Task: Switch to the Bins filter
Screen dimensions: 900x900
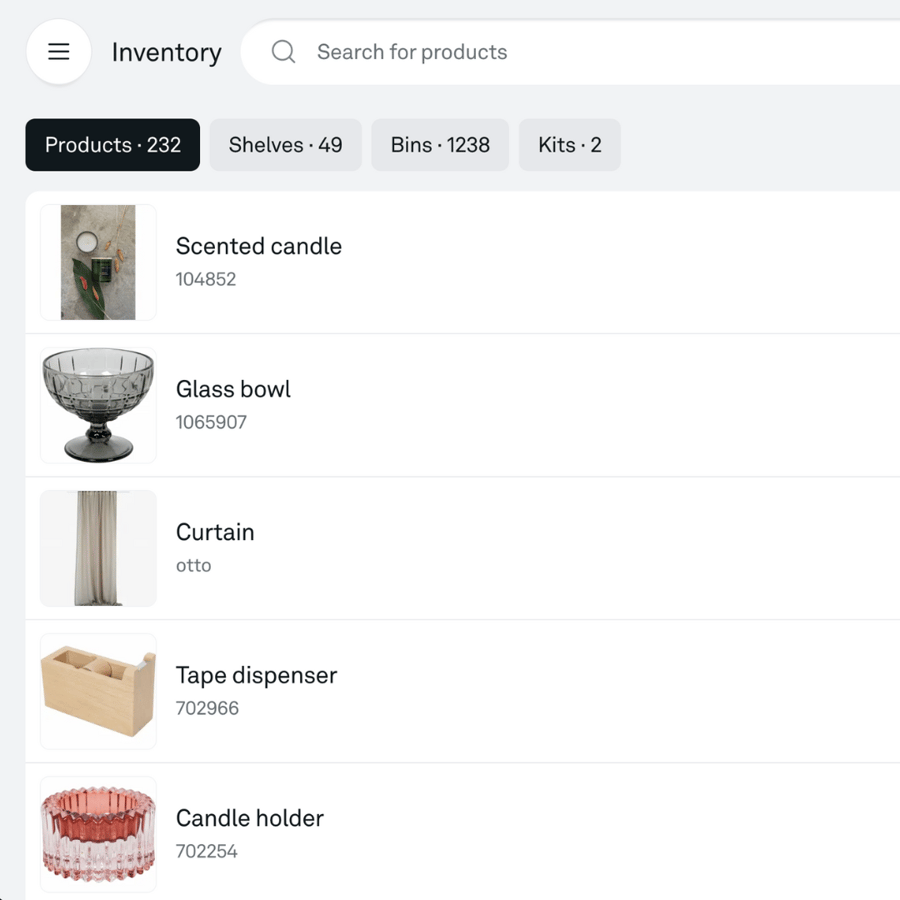Action: pyautogui.click(x=440, y=145)
